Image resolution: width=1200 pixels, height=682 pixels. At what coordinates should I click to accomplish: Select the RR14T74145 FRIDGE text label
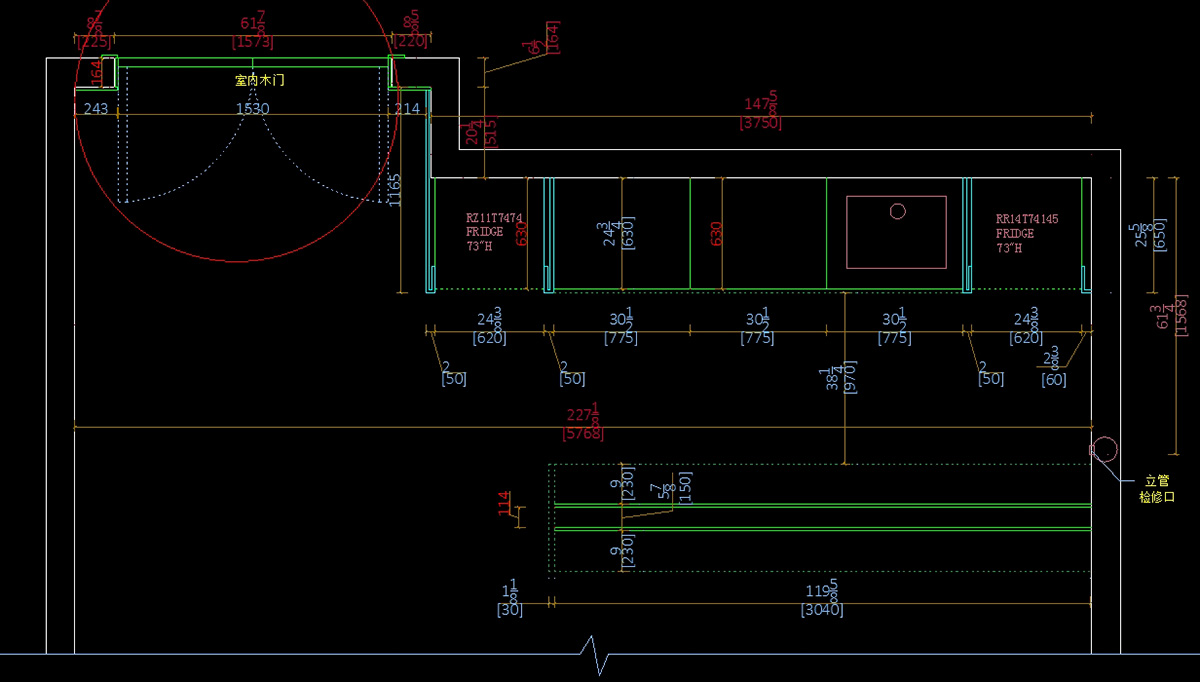(x=1027, y=233)
